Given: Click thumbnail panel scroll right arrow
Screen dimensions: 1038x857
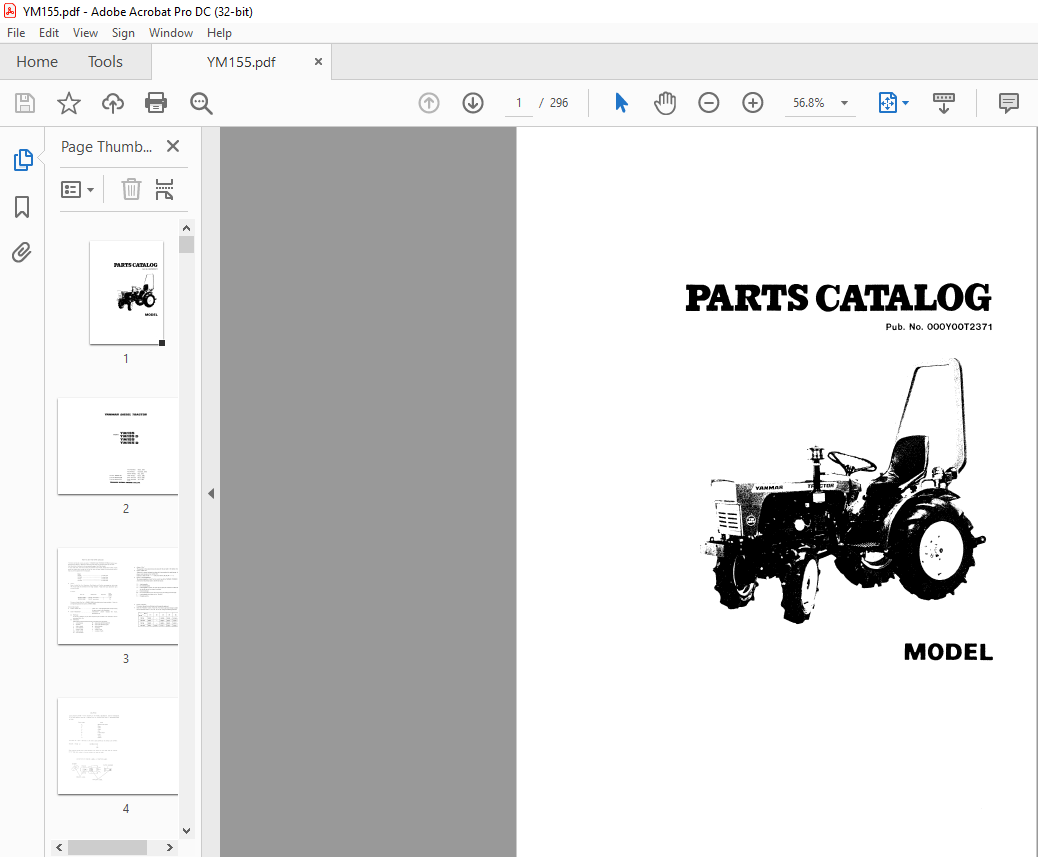Looking at the screenshot, I should (x=169, y=847).
